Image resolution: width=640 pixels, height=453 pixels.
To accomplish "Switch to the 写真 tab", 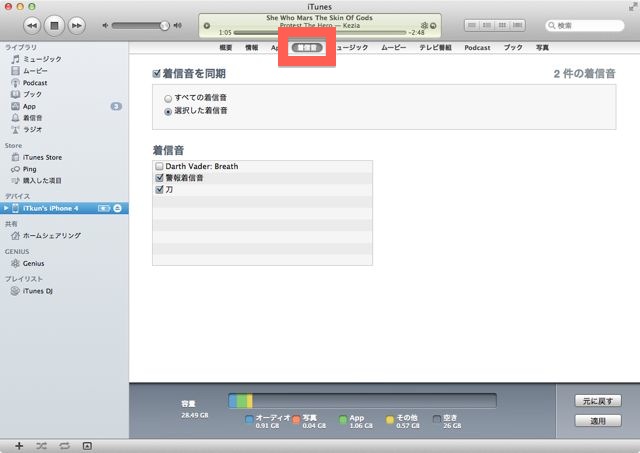I will tap(542, 48).
